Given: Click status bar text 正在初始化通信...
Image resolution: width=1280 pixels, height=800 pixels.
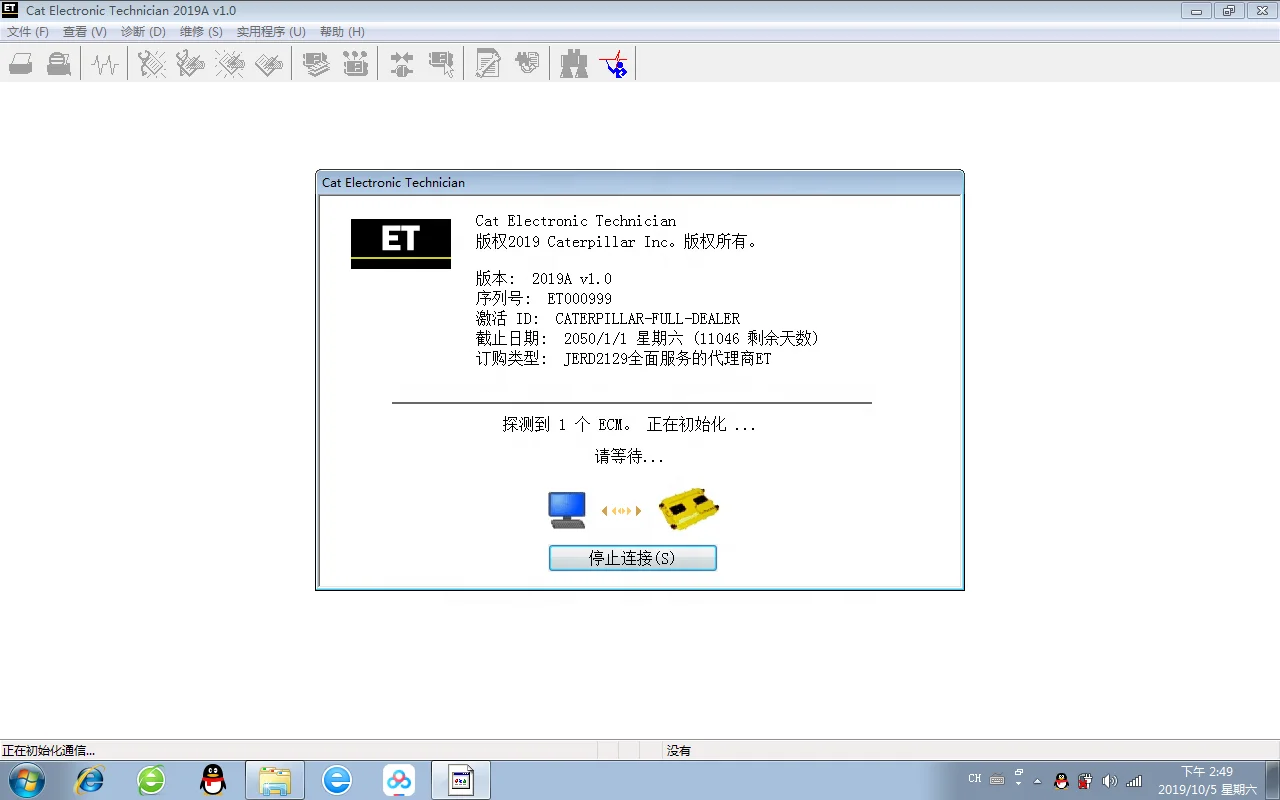Looking at the screenshot, I should point(48,750).
